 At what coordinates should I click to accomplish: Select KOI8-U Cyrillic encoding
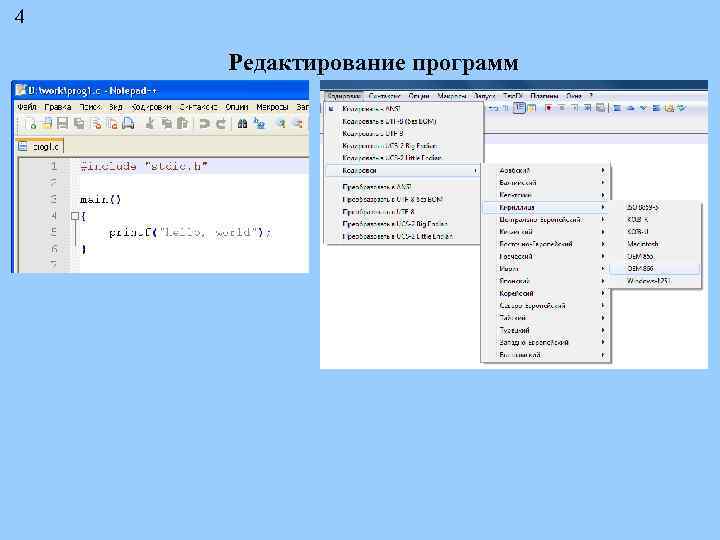click(x=655, y=232)
